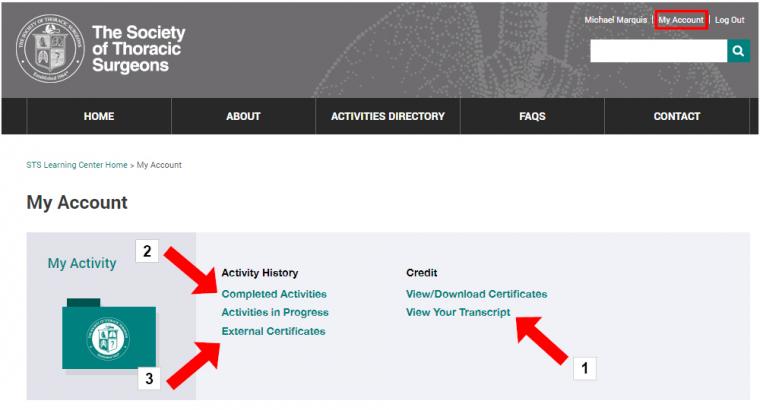The height and width of the screenshot is (410, 760).
Task: Open Activities in Progress link
Action: pos(275,313)
